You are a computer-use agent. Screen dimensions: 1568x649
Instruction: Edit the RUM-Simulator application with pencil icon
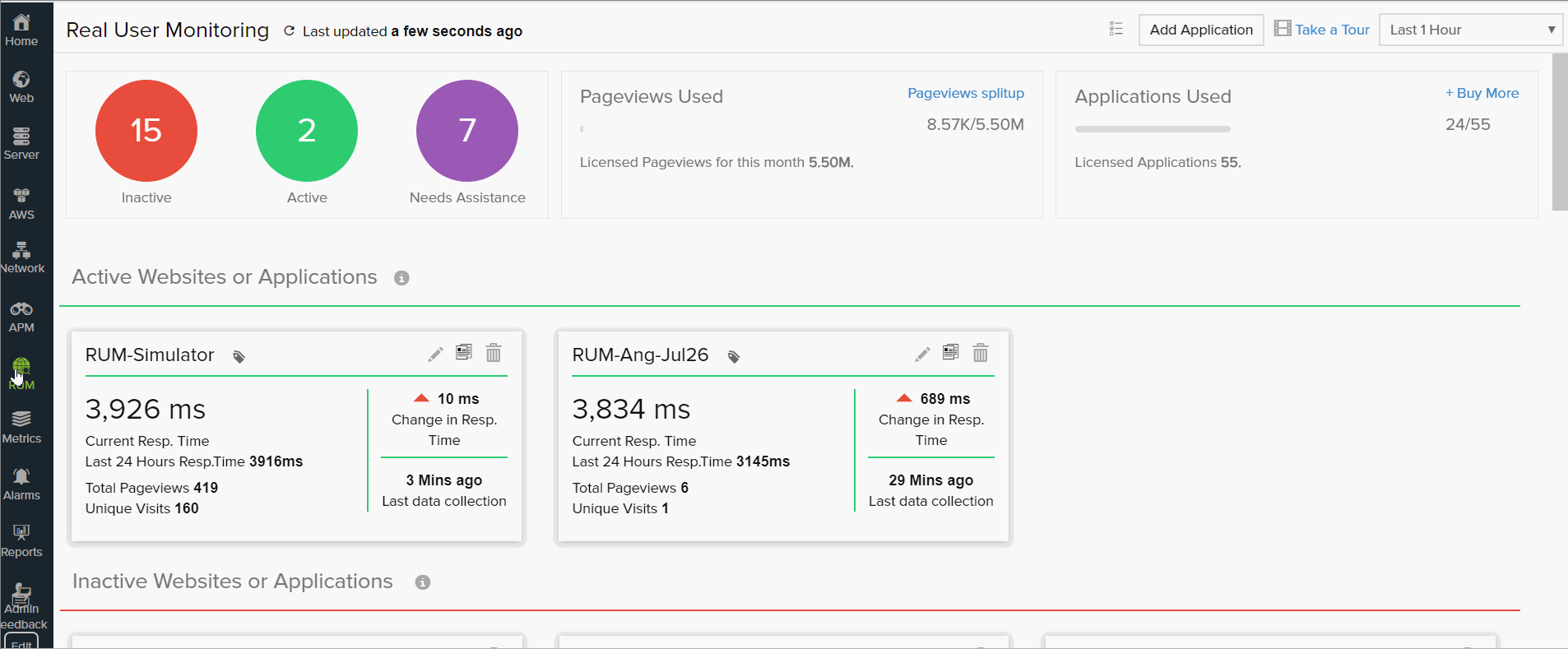click(435, 354)
